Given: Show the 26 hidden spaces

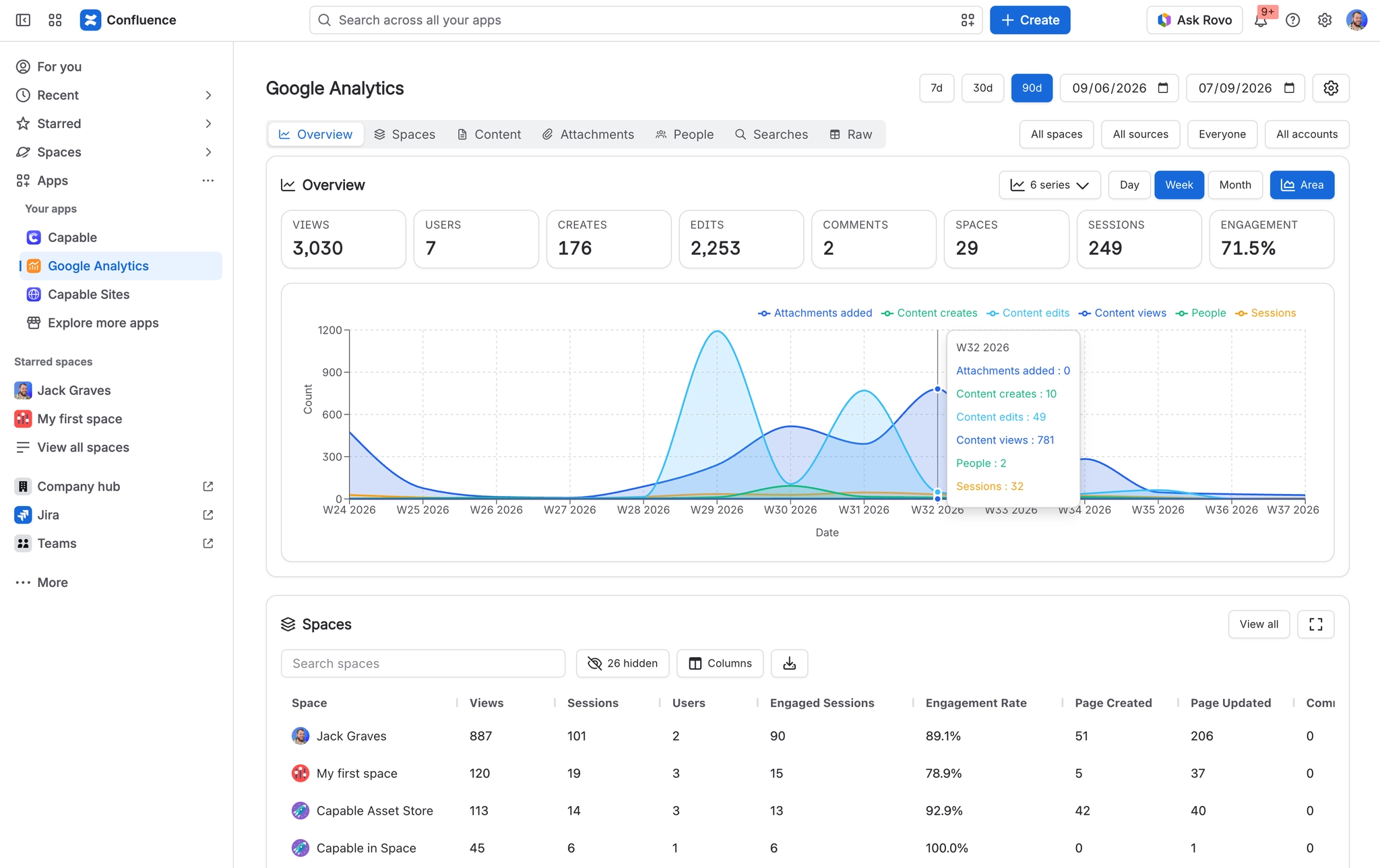Looking at the screenshot, I should click(x=623, y=664).
